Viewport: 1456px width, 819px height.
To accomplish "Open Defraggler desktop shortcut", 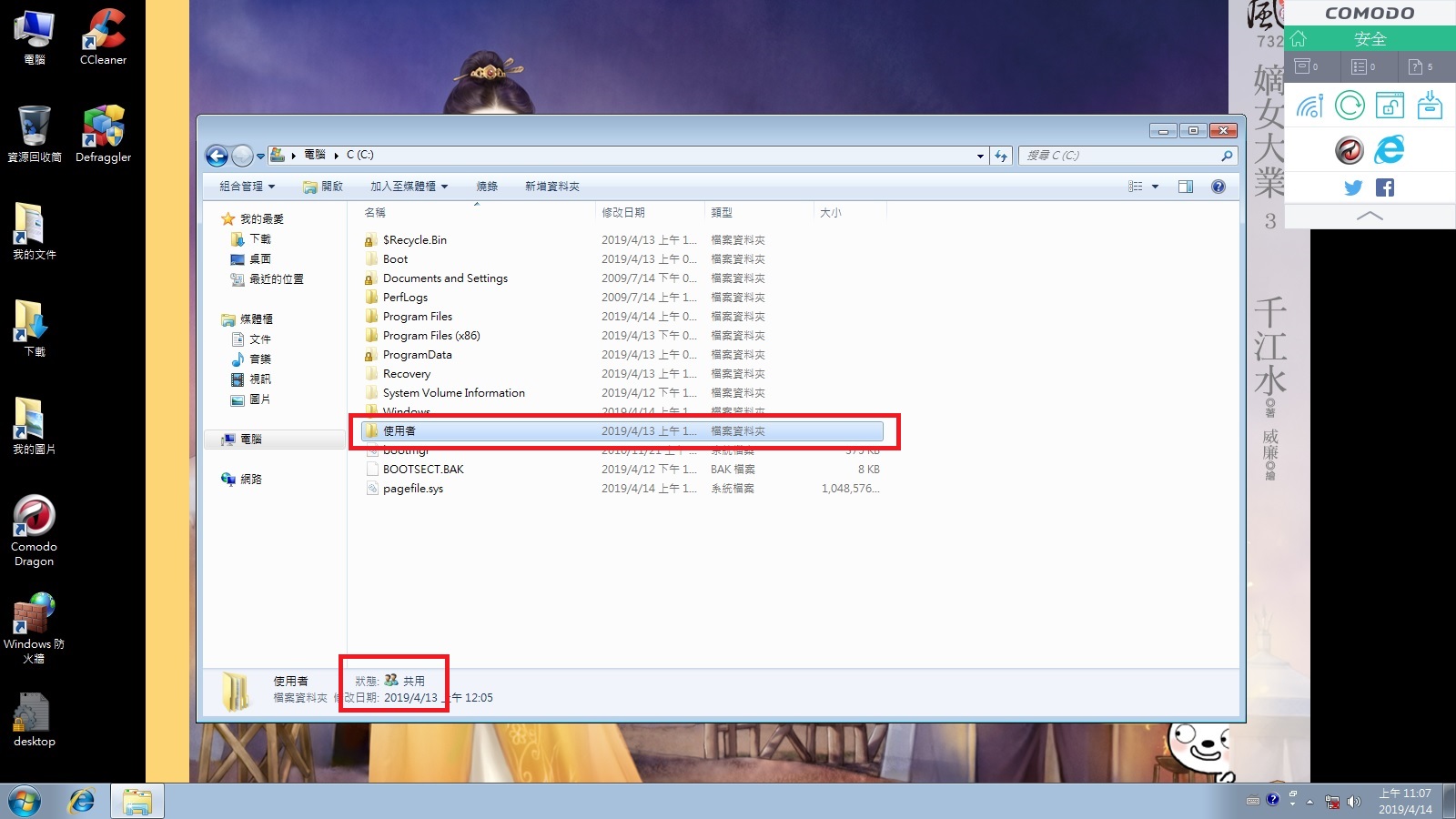I will 103,134.
